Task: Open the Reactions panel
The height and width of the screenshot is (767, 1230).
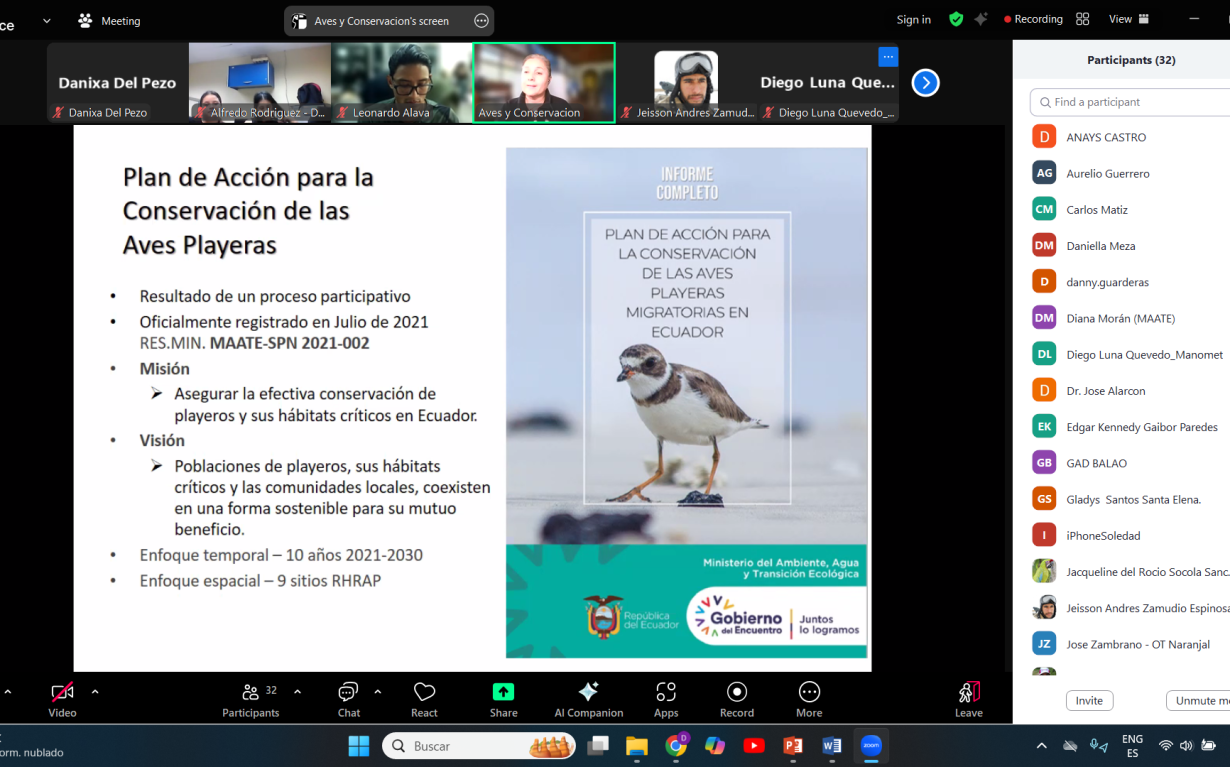Action: click(x=424, y=697)
